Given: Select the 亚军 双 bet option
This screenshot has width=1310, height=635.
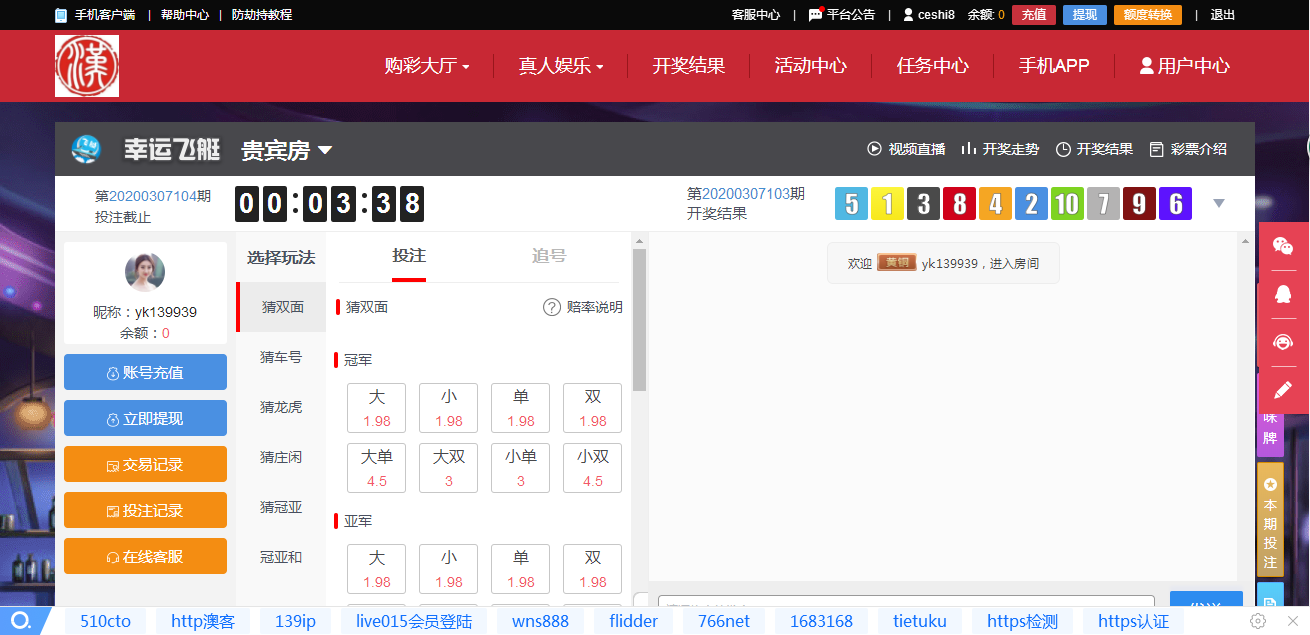Looking at the screenshot, I should coord(593,569).
